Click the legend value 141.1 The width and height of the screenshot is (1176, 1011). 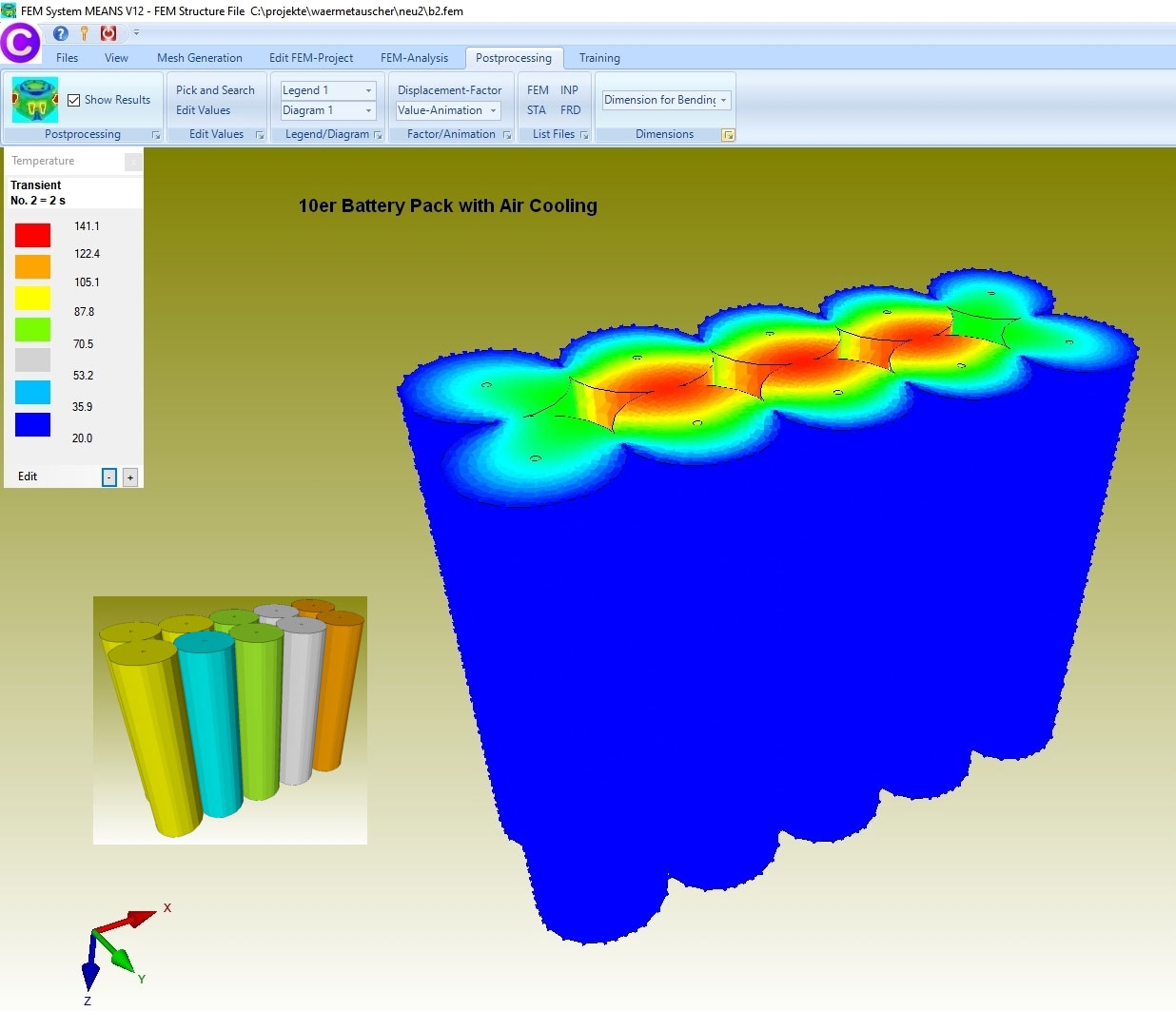pos(87,226)
